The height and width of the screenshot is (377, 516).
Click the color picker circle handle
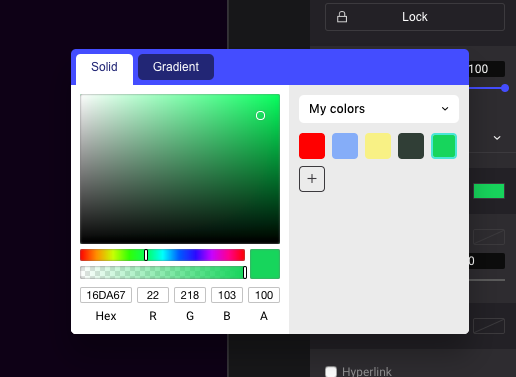[x=260, y=116]
